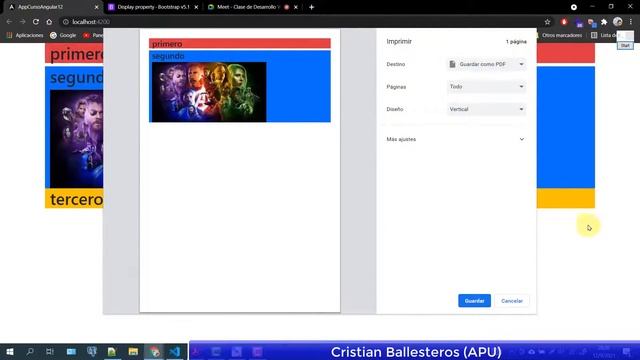
Task: Open the Páginas dropdown set to Todo
Action: tap(486, 87)
